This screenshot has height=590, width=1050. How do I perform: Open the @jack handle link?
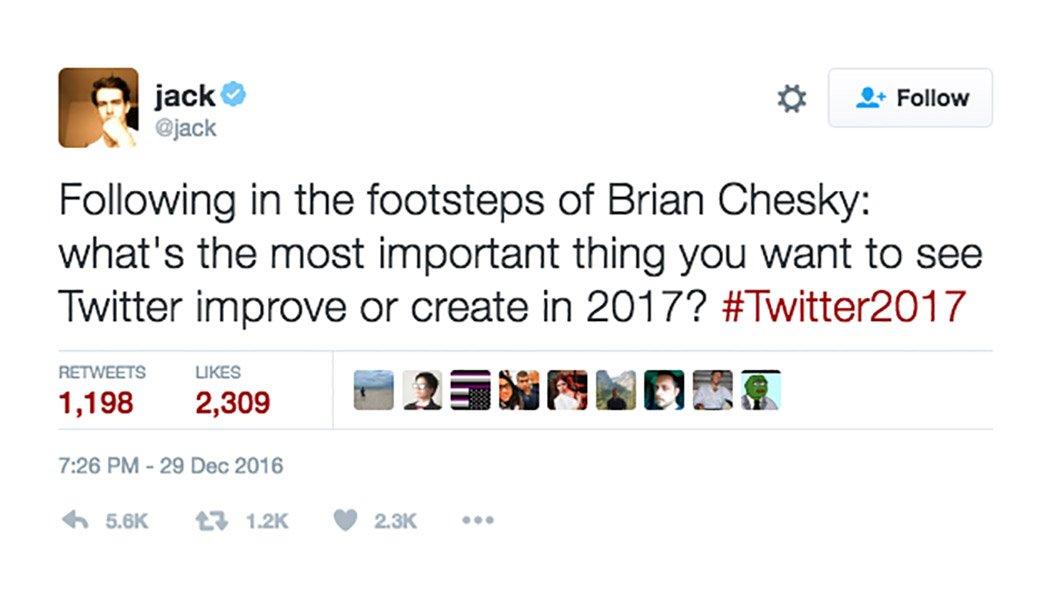coord(185,128)
